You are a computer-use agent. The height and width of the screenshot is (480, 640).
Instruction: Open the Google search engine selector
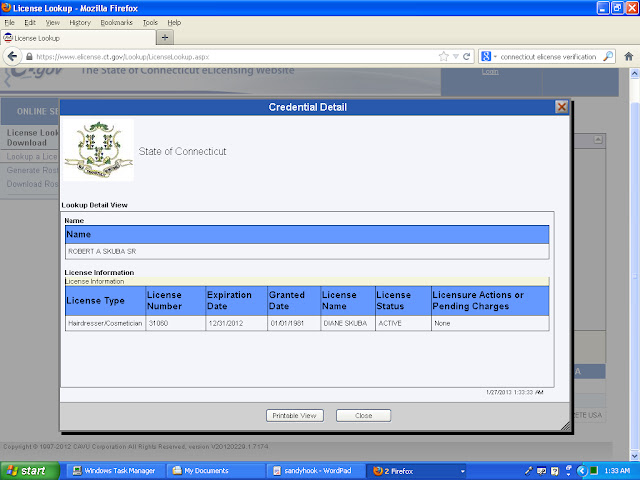(x=489, y=56)
